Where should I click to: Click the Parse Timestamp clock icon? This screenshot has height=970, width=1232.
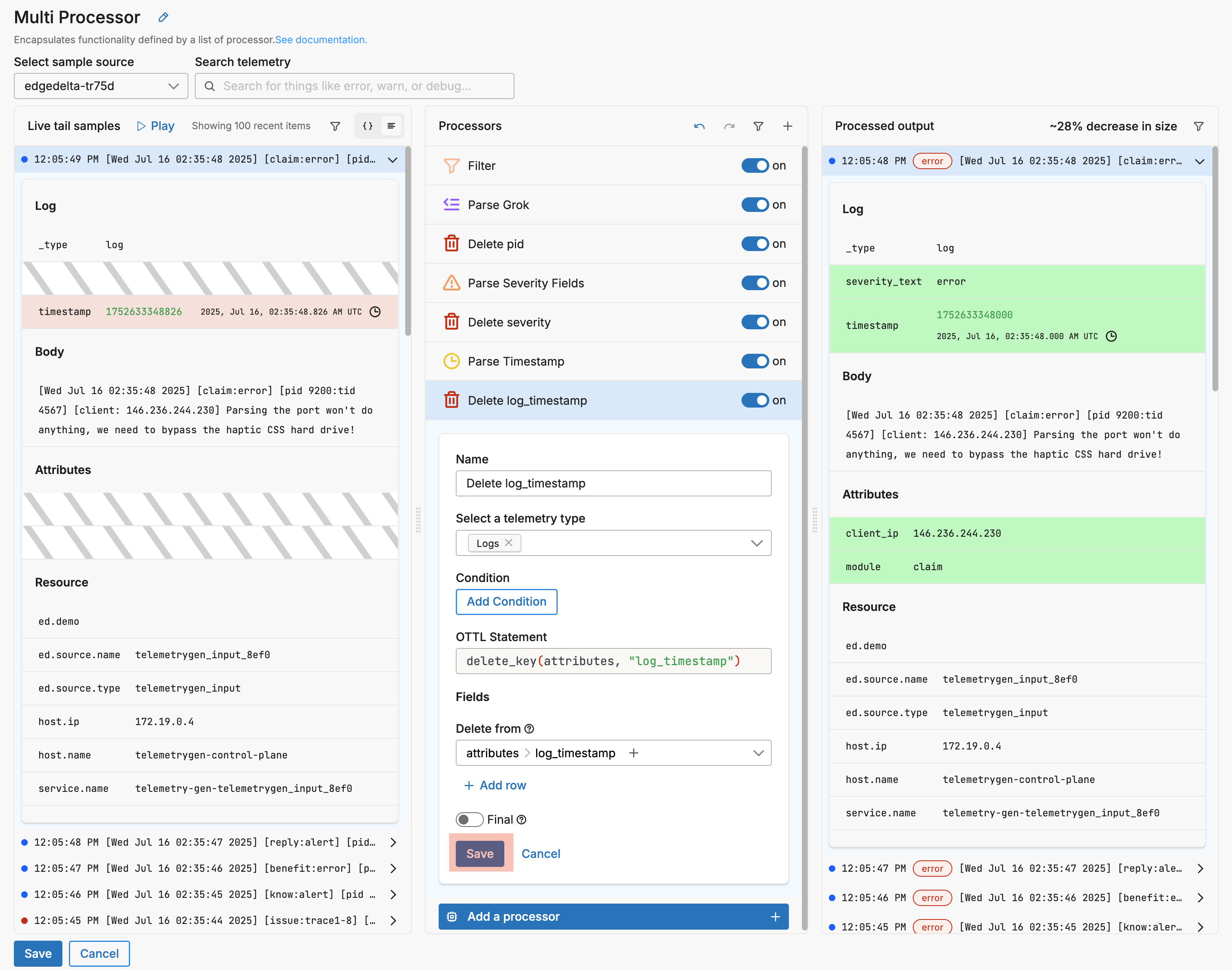(x=452, y=361)
